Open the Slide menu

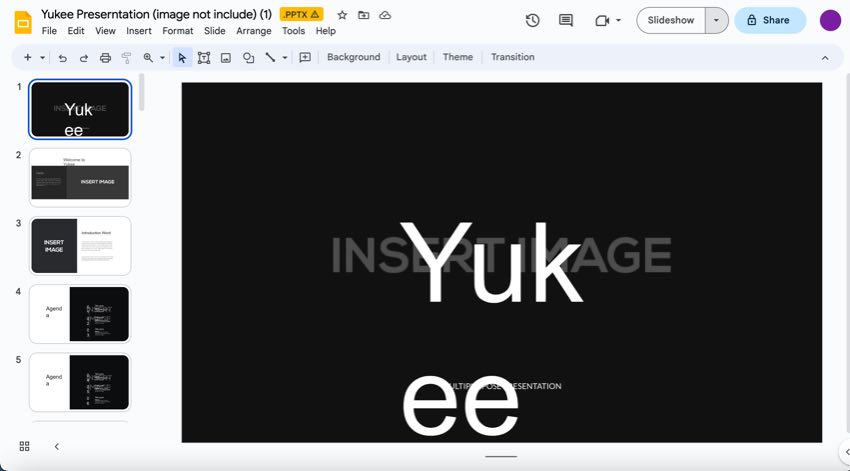[x=215, y=31]
